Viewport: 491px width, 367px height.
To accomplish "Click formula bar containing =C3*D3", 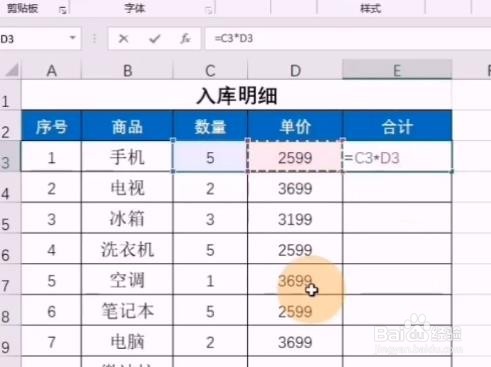I will (x=348, y=39).
